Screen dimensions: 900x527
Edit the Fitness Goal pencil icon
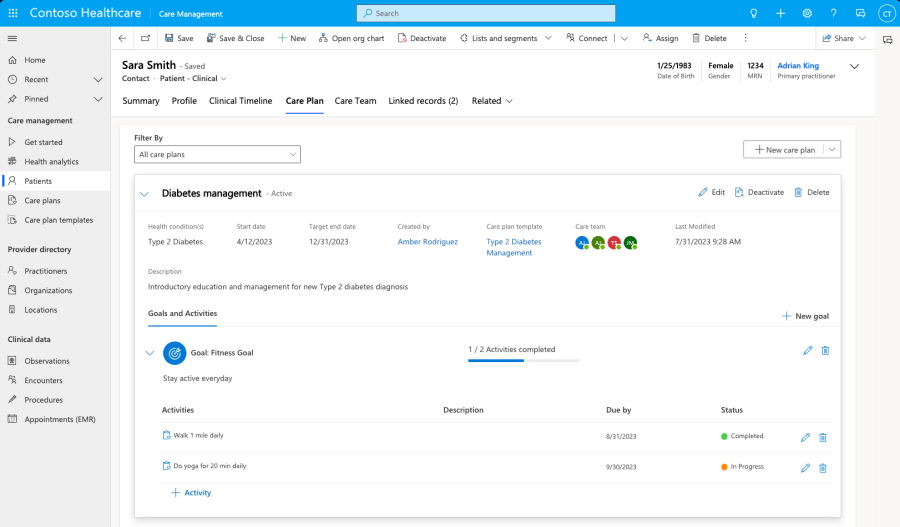click(x=807, y=350)
